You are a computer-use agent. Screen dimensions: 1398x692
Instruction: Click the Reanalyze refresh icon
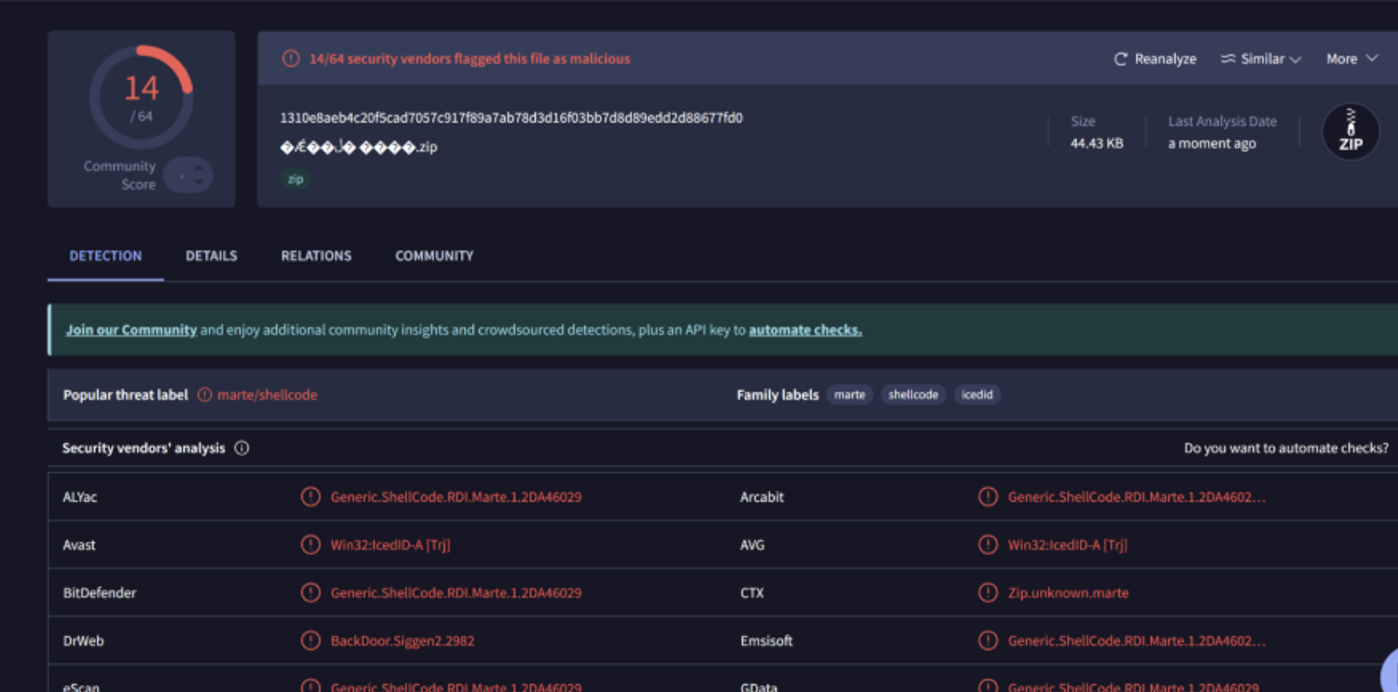coord(1121,59)
